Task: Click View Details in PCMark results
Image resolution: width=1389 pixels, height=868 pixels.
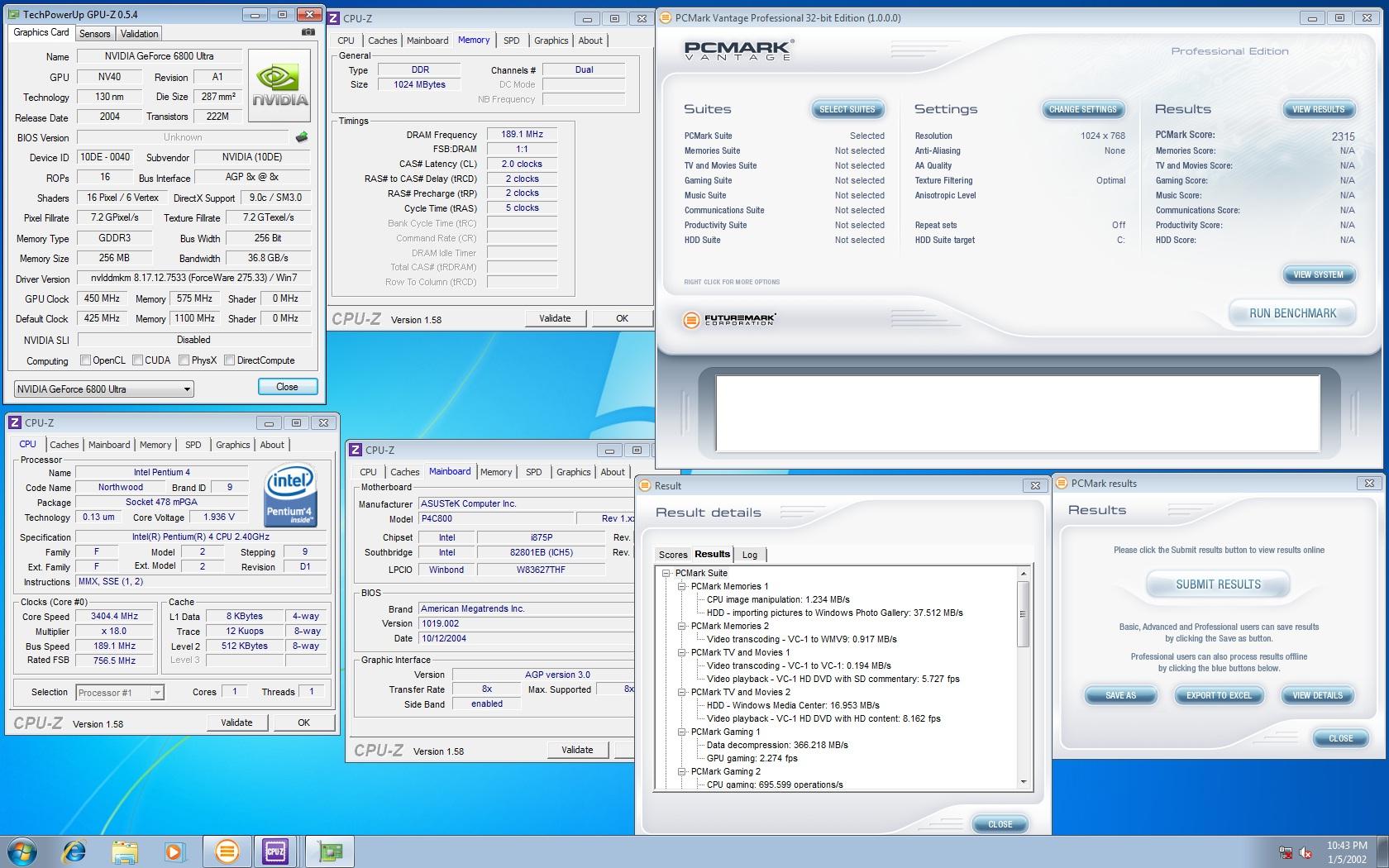Action: (x=1317, y=695)
